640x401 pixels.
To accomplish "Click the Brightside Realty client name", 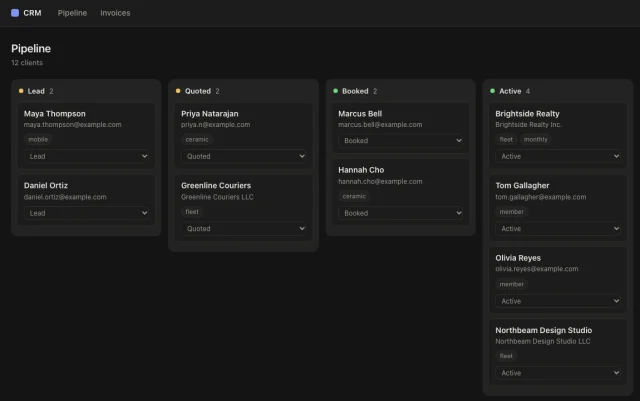I will click(x=527, y=114).
